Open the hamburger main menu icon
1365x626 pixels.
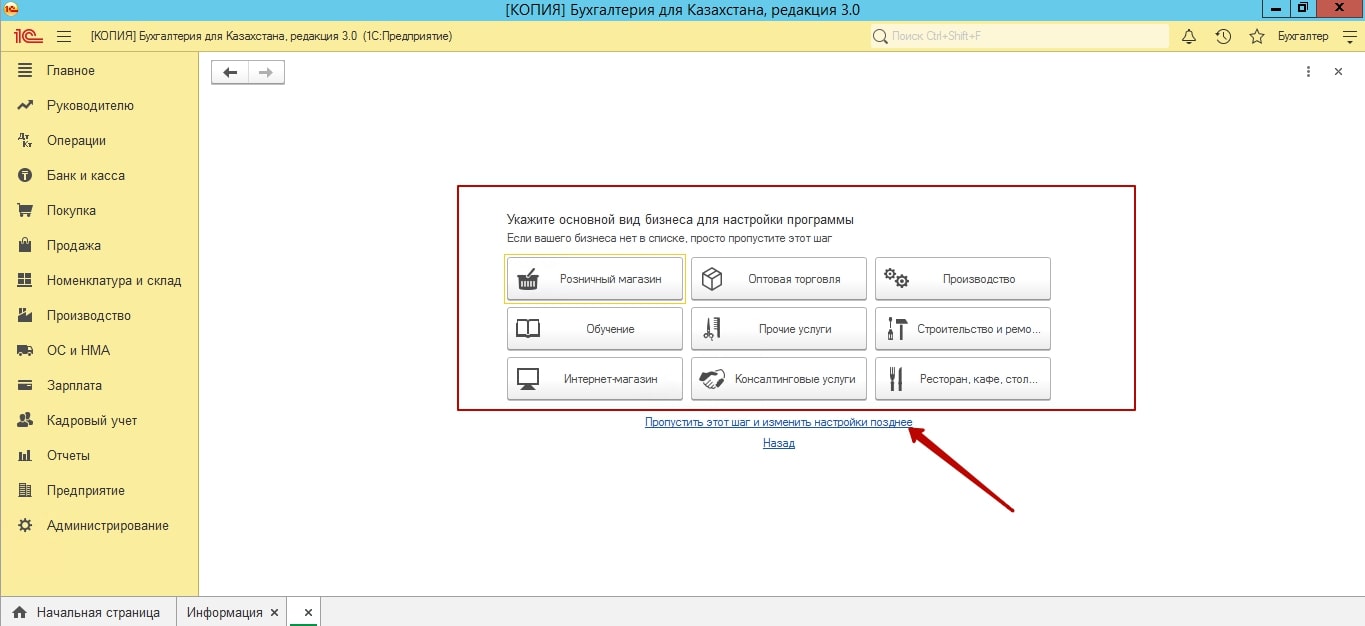pyautogui.click(x=64, y=36)
